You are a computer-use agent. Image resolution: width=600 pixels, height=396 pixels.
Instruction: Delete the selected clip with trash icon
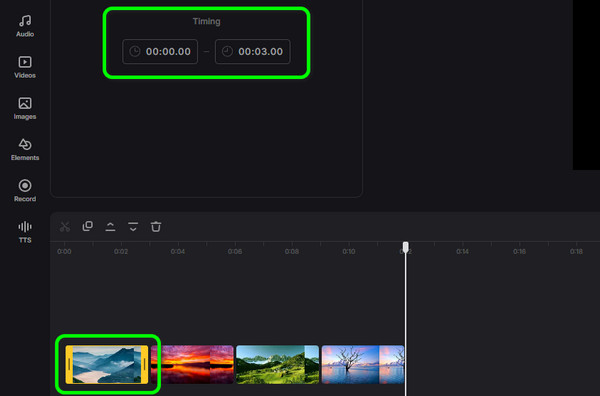156,227
